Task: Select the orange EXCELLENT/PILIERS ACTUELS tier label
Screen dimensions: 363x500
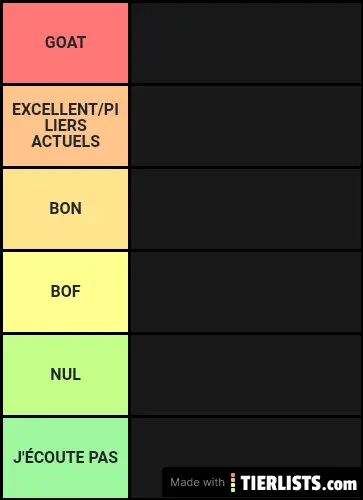Action: coord(65,126)
